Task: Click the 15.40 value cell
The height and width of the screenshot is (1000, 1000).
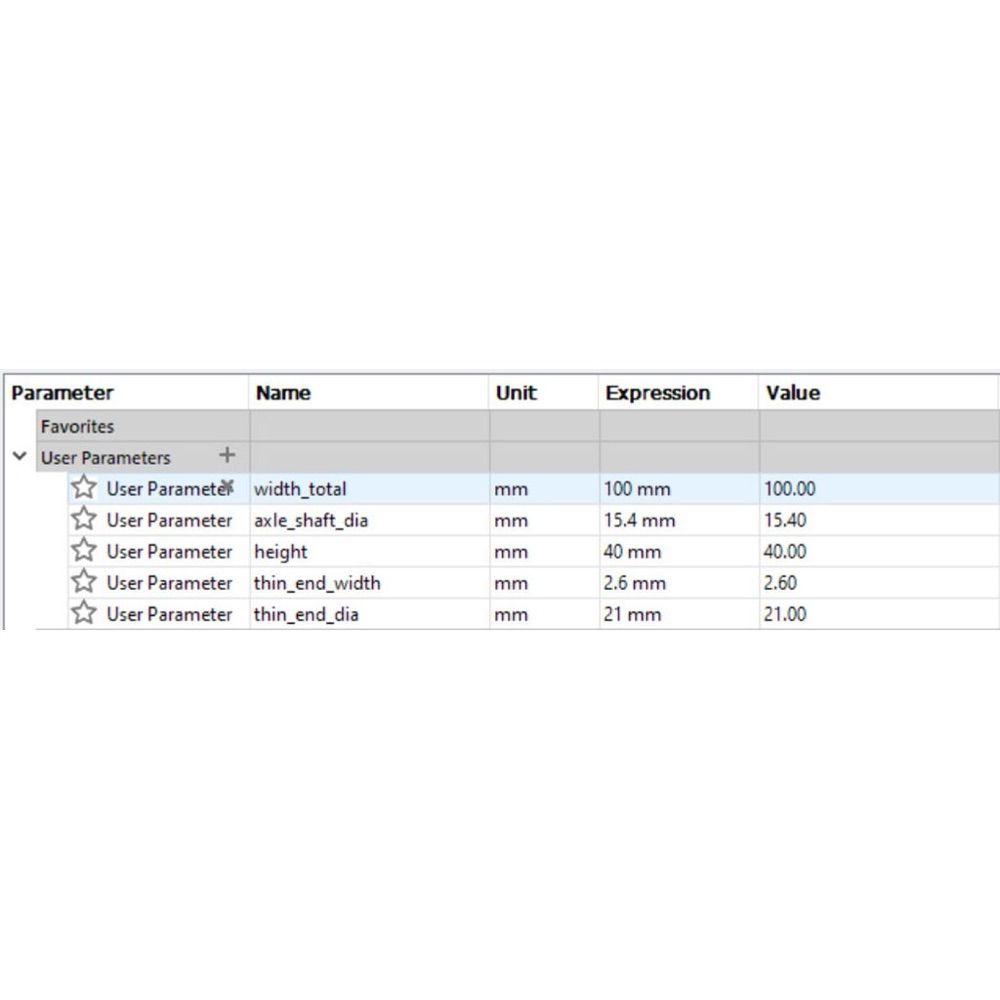Action: pos(879,520)
